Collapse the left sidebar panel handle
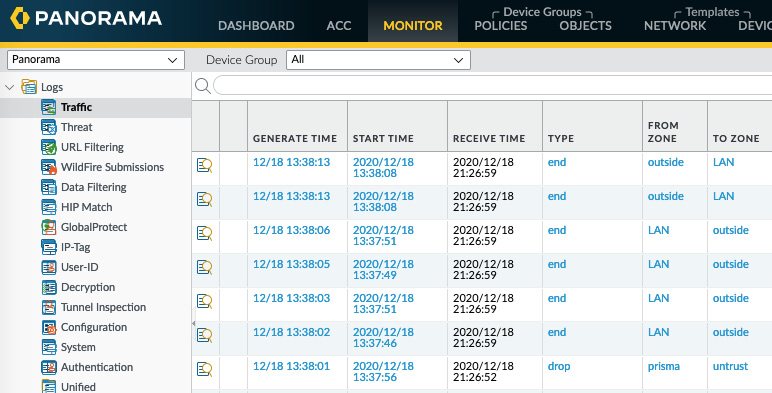This screenshot has width=772, height=393. [193, 324]
